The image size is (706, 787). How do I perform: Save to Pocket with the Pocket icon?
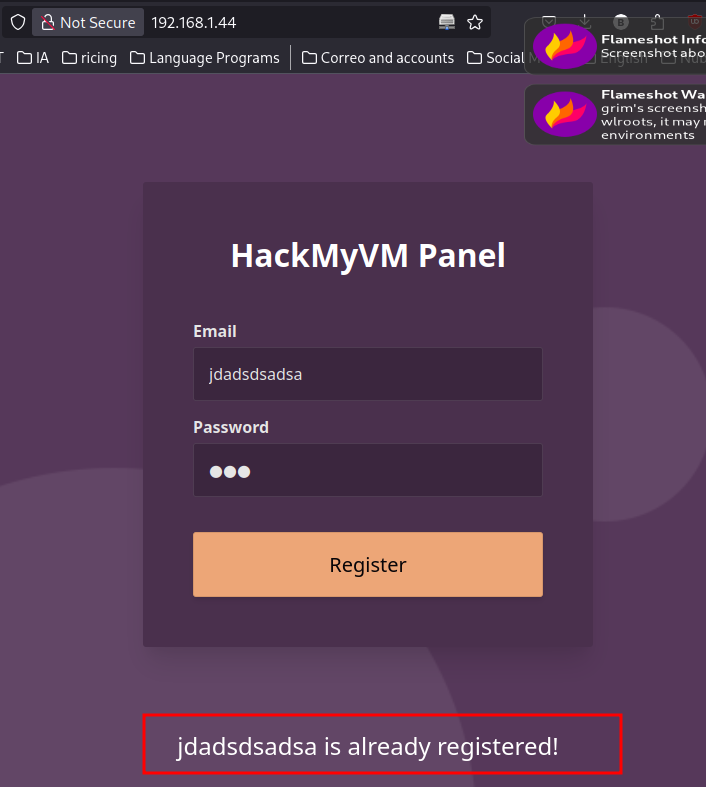[549, 22]
